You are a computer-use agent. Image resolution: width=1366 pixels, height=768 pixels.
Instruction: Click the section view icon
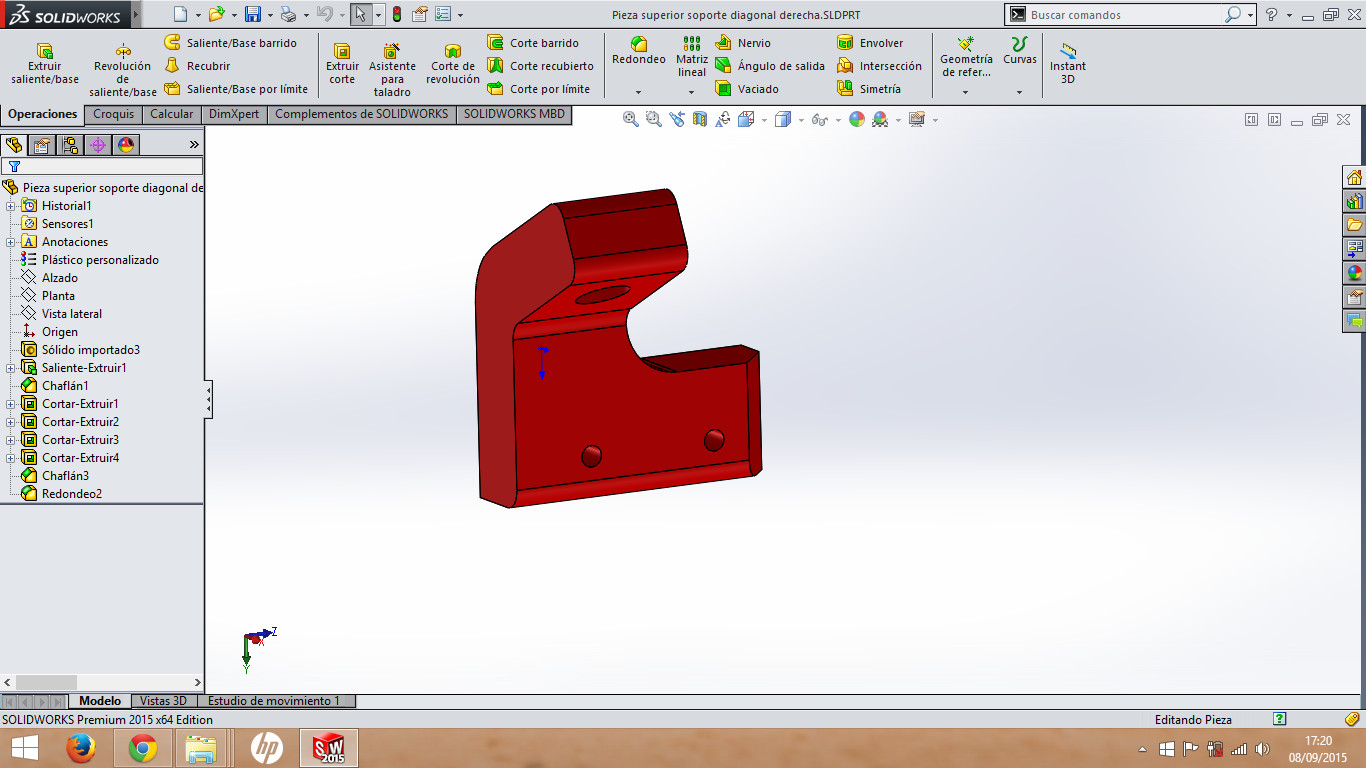(x=699, y=119)
